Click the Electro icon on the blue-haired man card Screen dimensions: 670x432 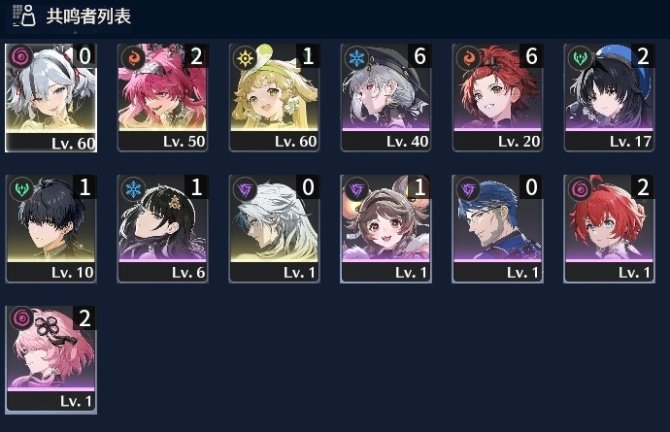(x=468, y=188)
